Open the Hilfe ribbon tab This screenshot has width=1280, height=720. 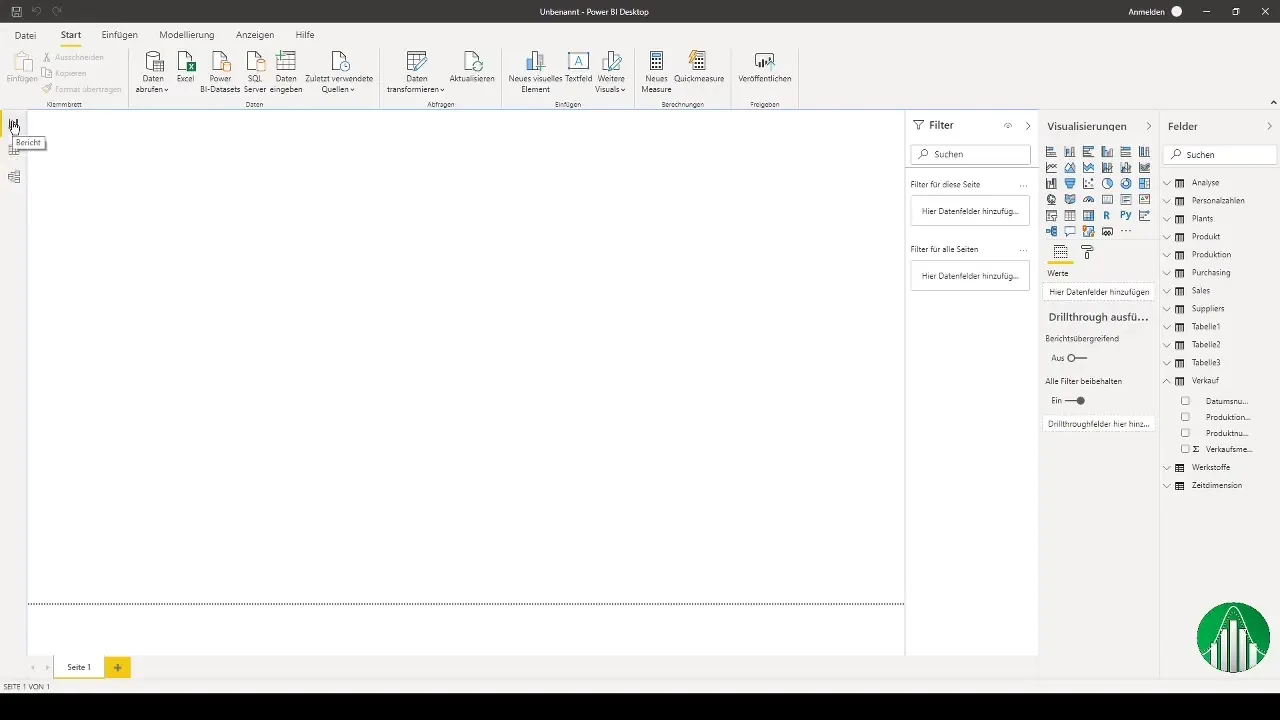pos(305,35)
